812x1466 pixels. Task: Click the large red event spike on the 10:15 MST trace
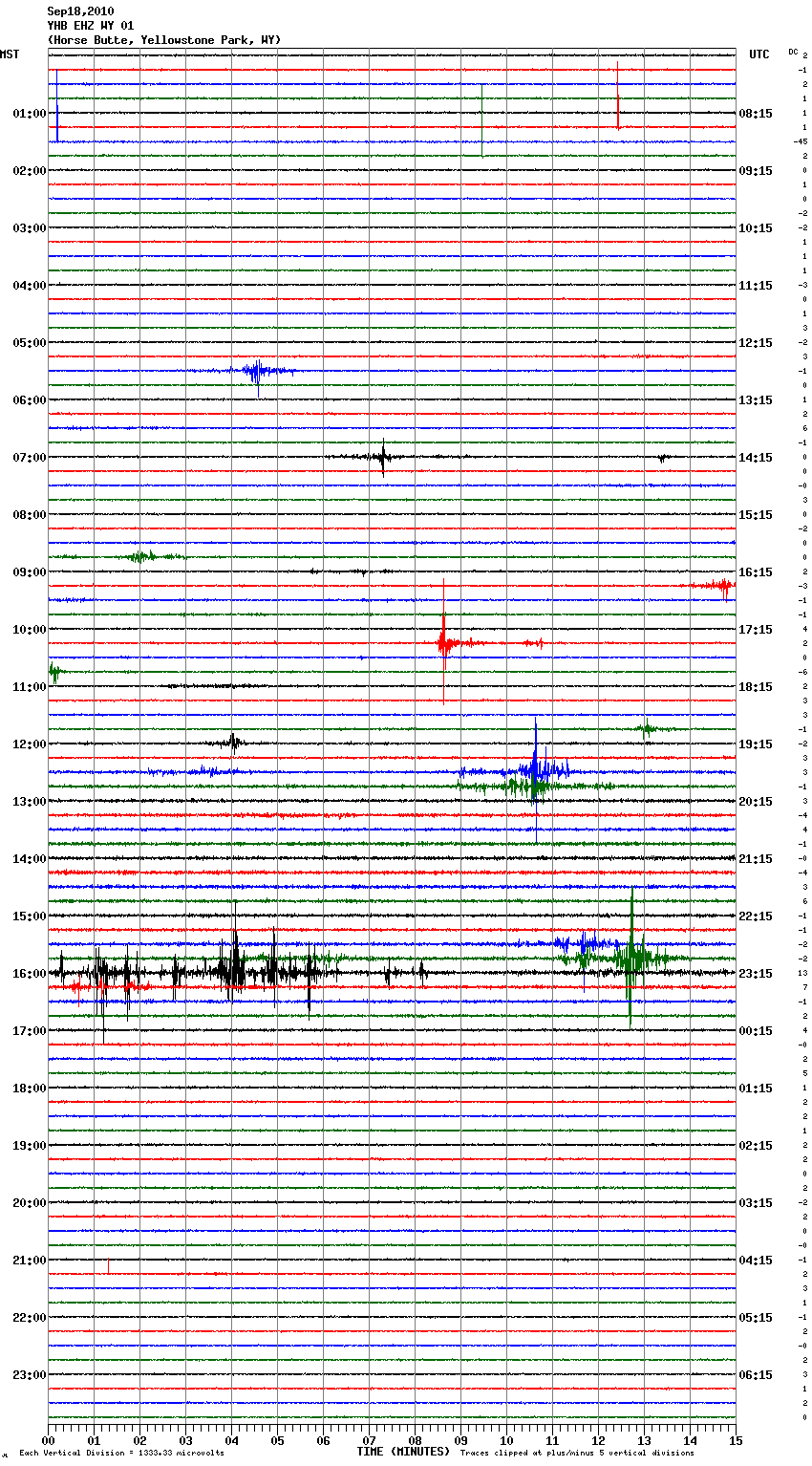point(443,642)
